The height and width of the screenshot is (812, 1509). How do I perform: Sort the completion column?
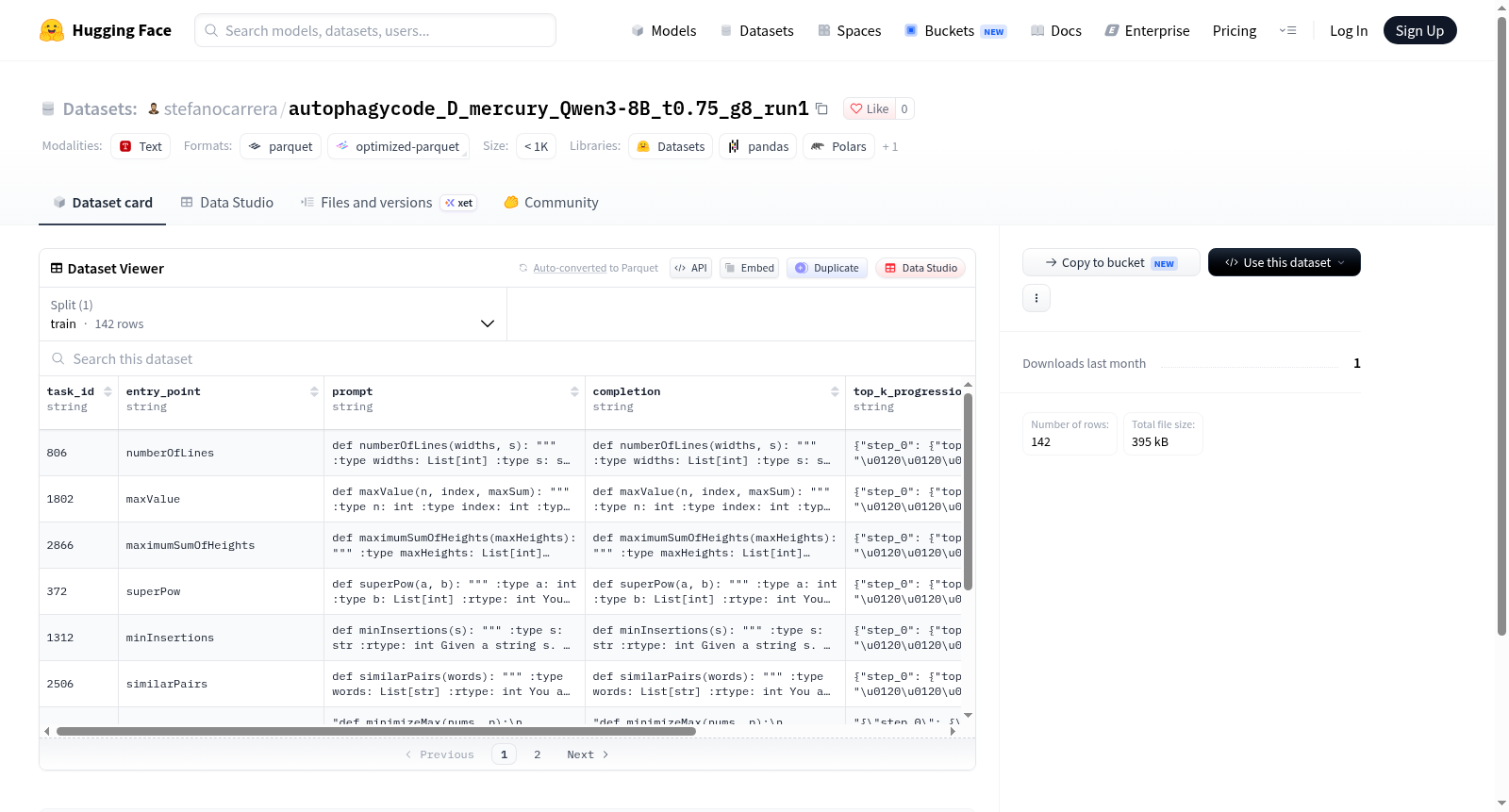(835, 391)
